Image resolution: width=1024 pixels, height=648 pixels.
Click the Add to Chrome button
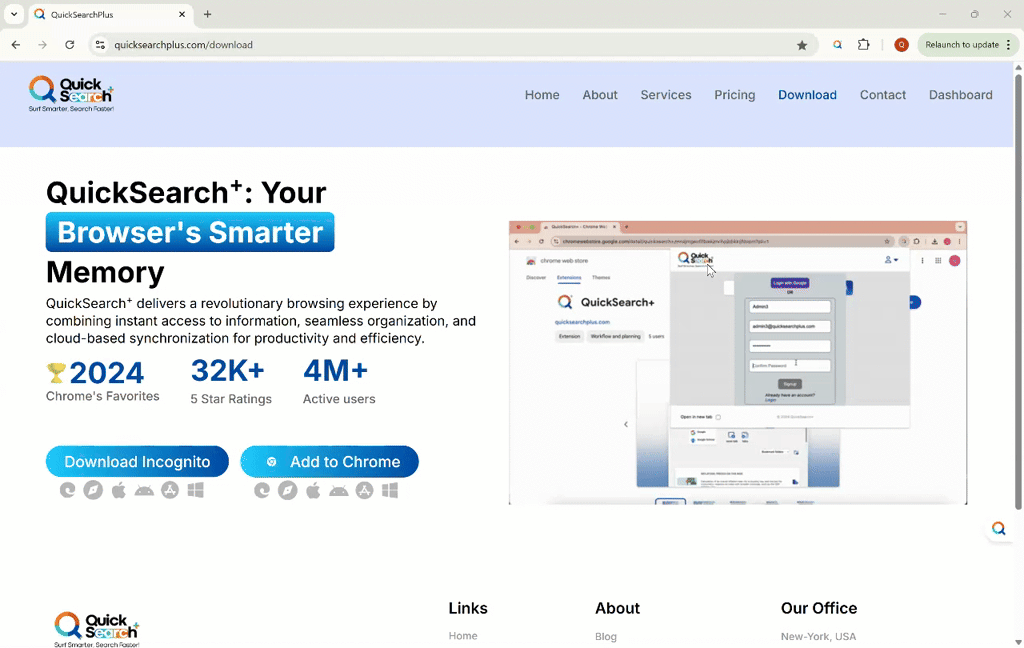(329, 461)
